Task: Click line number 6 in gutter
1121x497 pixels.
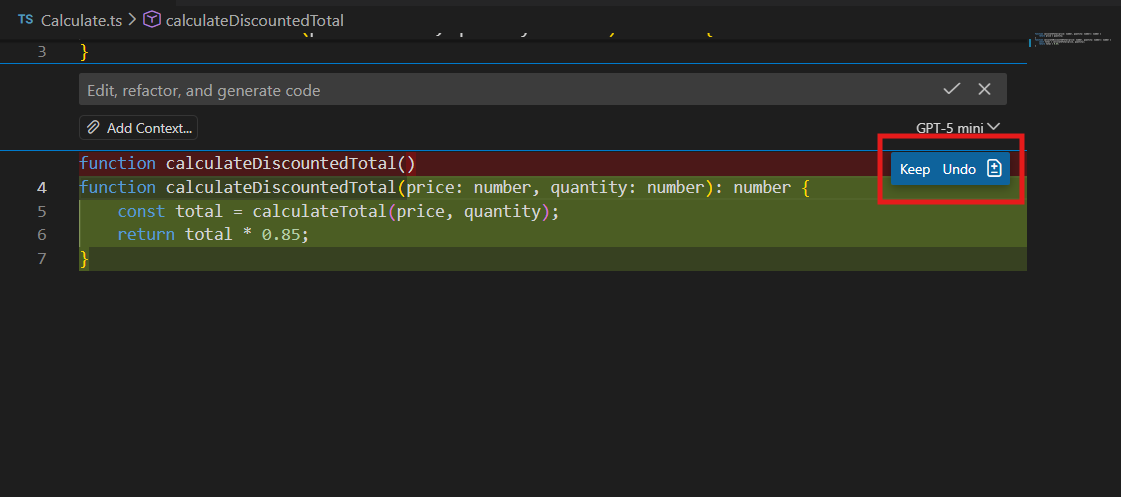Action: point(41,234)
